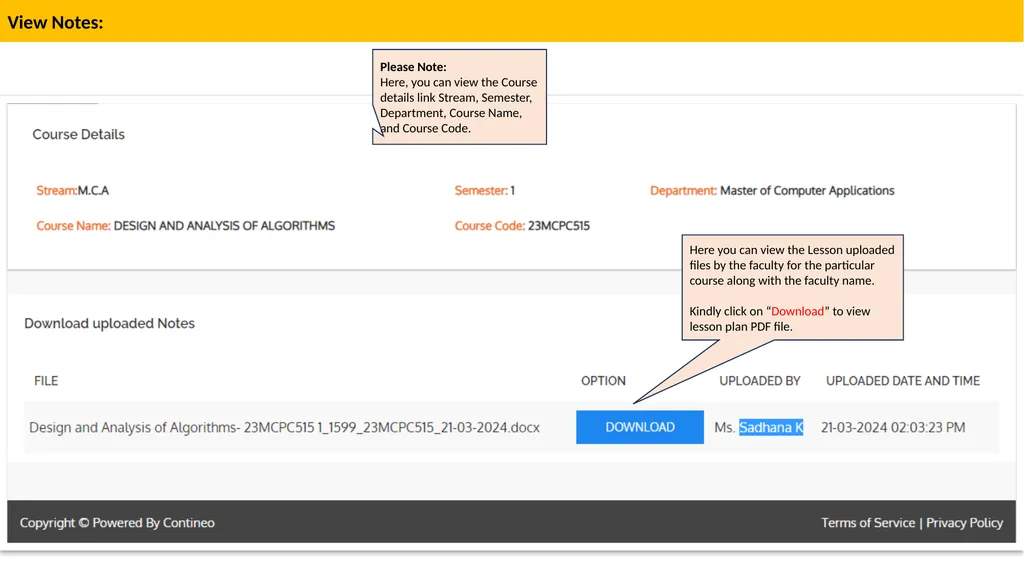Click the Semester value 1
Image resolution: width=1024 pixels, height=575 pixels.
point(513,191)
